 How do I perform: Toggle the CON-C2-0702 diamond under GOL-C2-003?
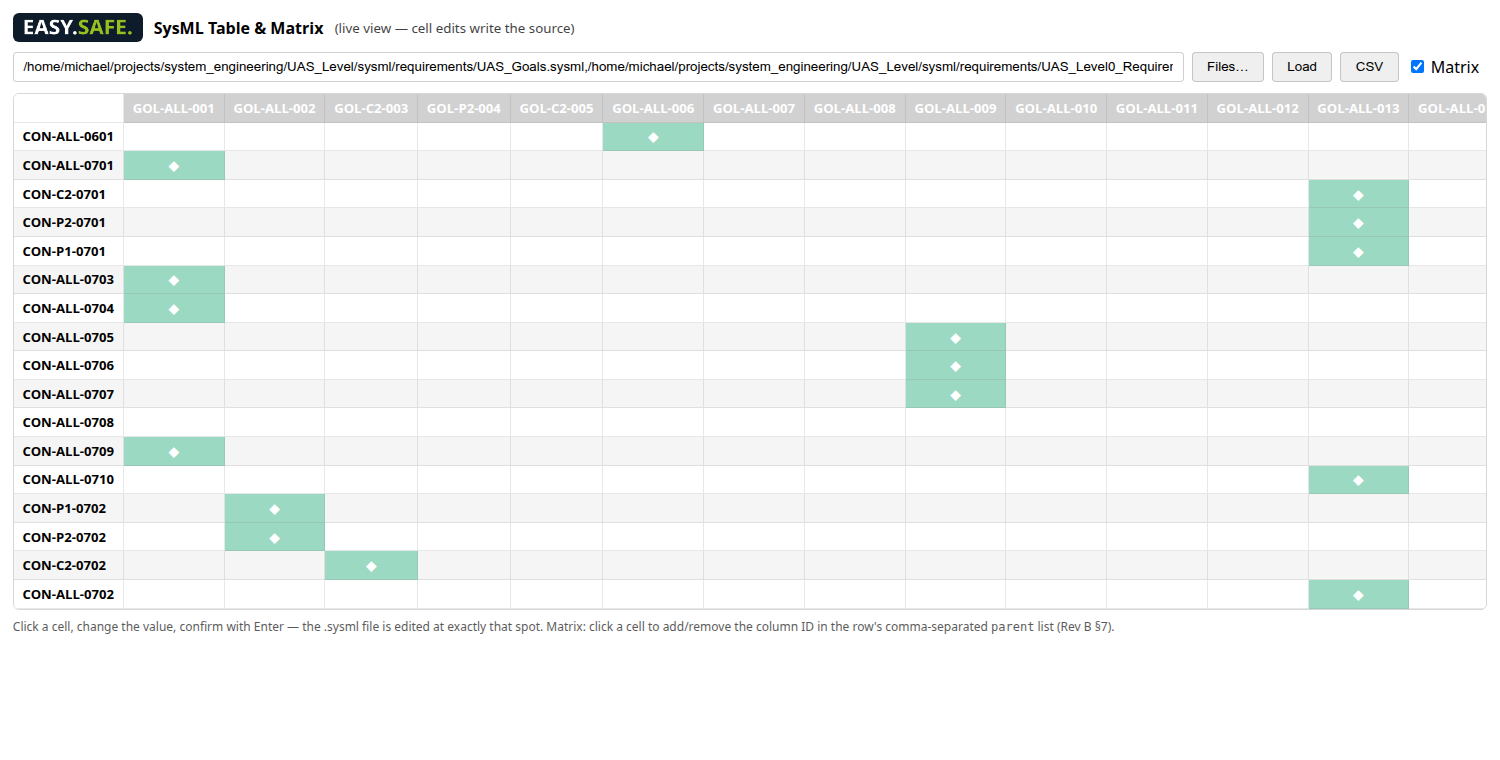point(371,566)
